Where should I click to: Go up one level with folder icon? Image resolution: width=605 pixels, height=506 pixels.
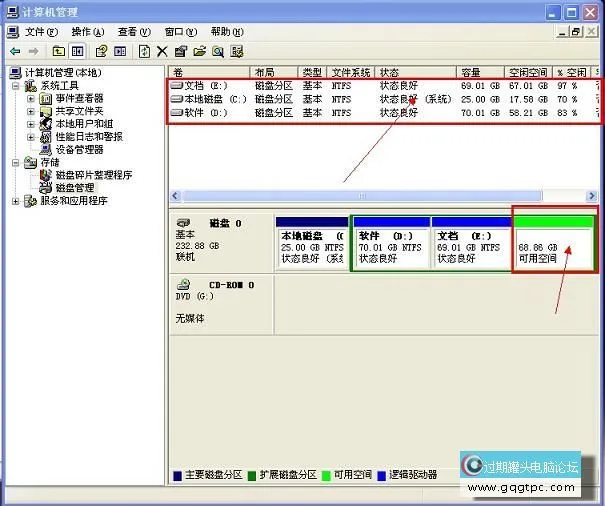point(59,51)
